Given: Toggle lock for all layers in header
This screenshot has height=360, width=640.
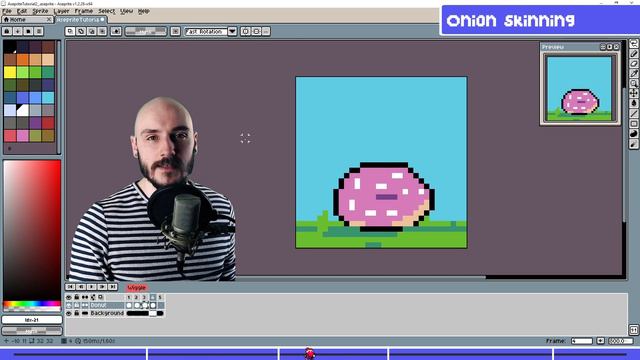Looking at the screenshot, I should pos(77,297).
